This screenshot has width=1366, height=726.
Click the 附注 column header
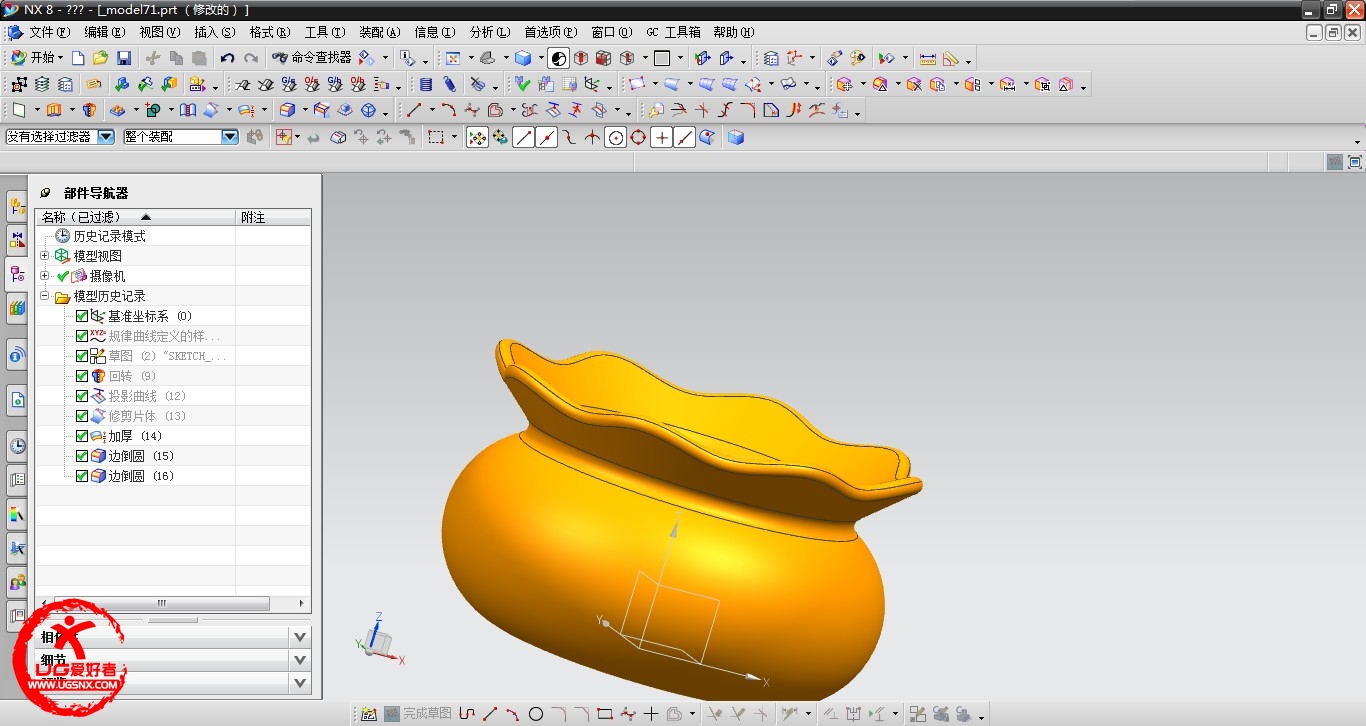273,217
